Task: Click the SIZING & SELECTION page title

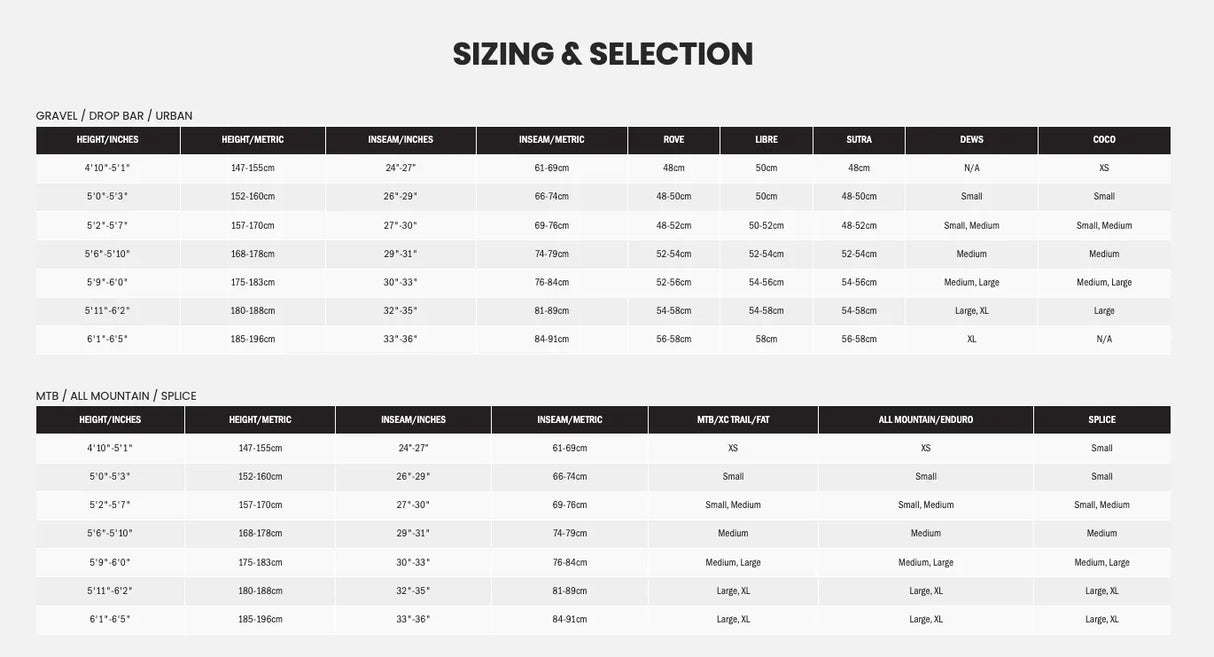Action: [603, 54]
